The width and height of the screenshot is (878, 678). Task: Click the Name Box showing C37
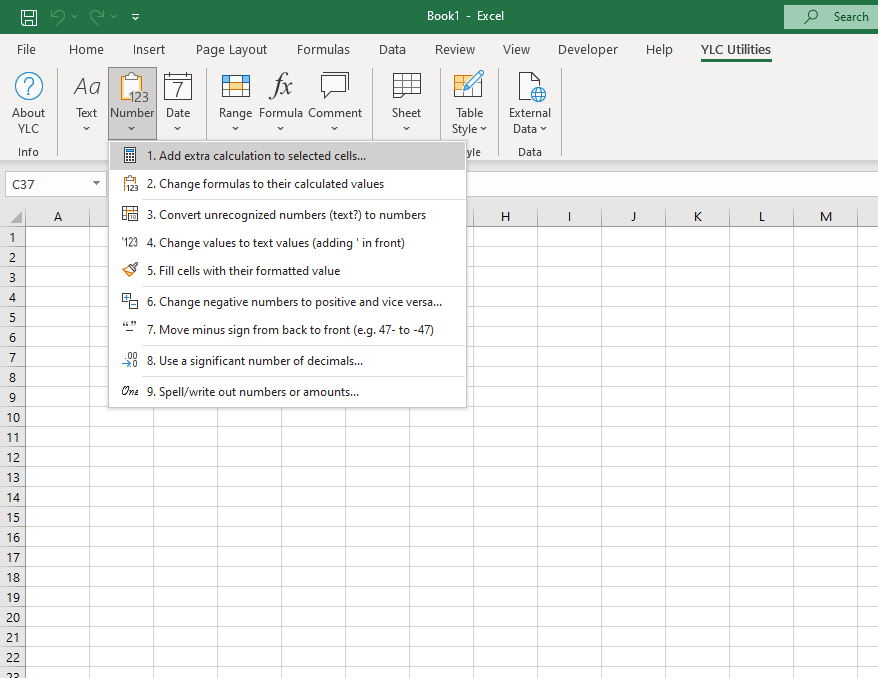[x=47, y=184]
